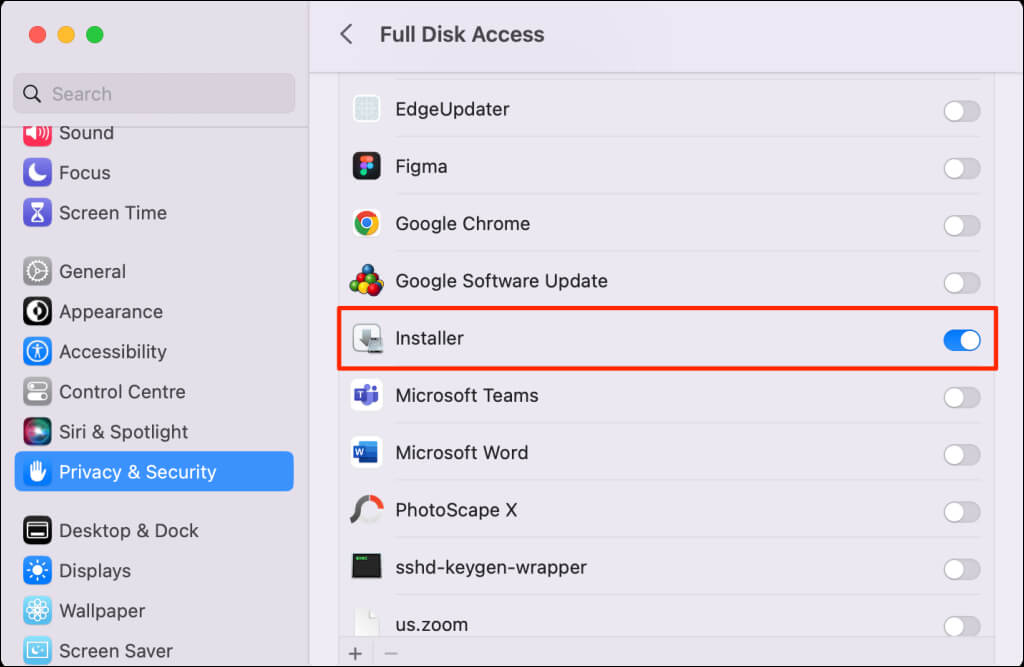
Task: Click the EdgeUpdater app icon
Action: [367, 109]
